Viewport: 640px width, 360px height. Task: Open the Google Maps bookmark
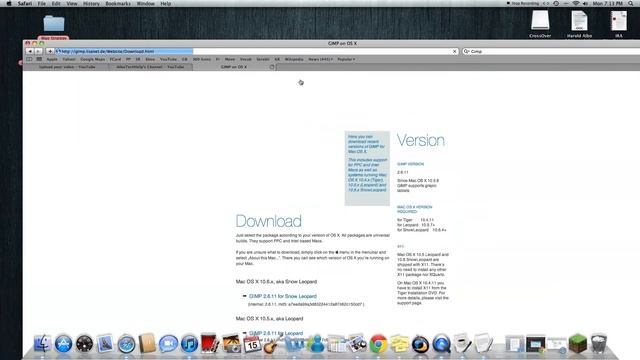pos(93,59)
